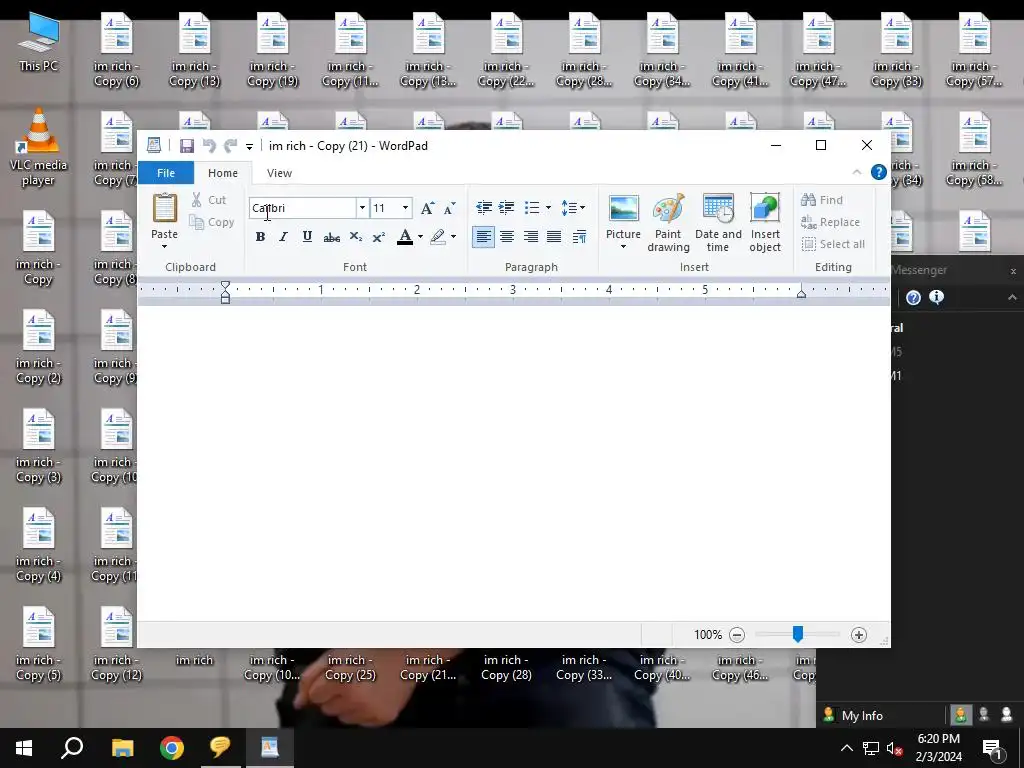
Task: Toggle underline formatting
Action: coord(307,236)
